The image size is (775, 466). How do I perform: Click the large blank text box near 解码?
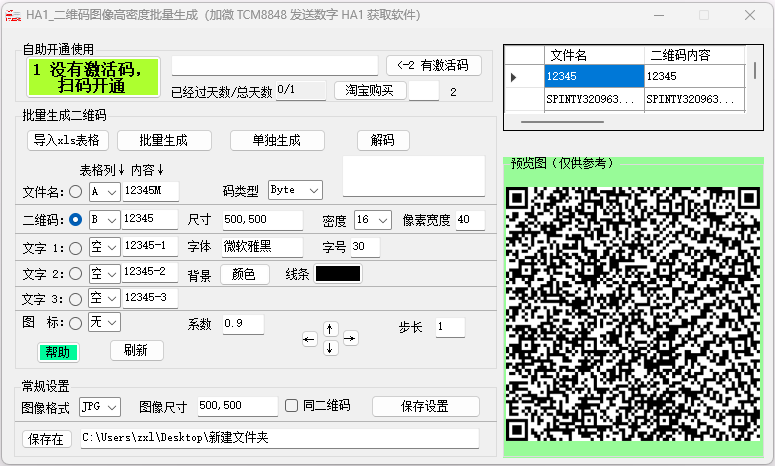coord(414,176)
